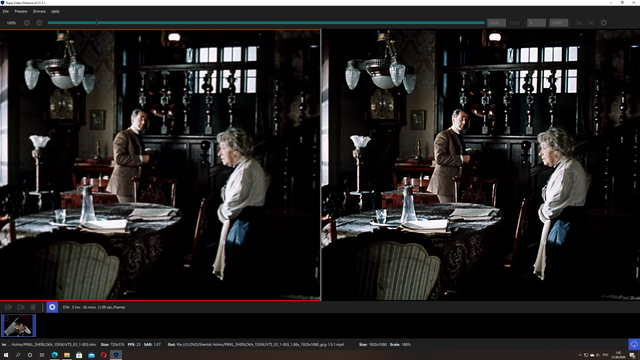Select the playhead marker on the timeline
Image resolution: width=640 pixels, height=360 pixels.
coord(97,23)
